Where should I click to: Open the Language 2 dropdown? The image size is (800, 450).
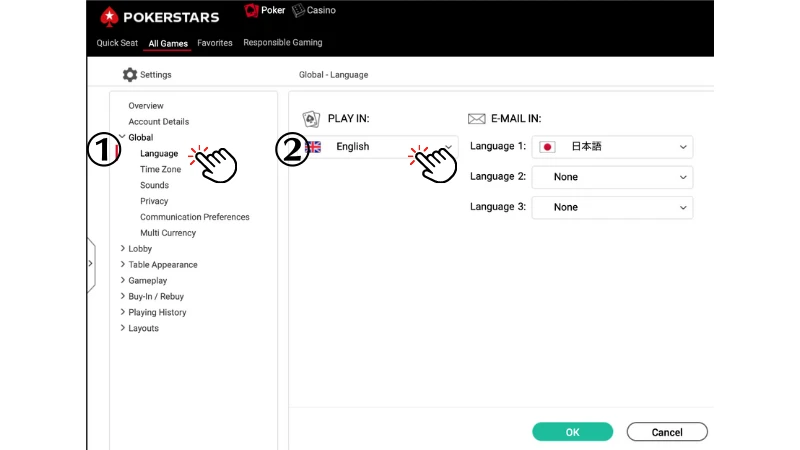tap(612, 177)
